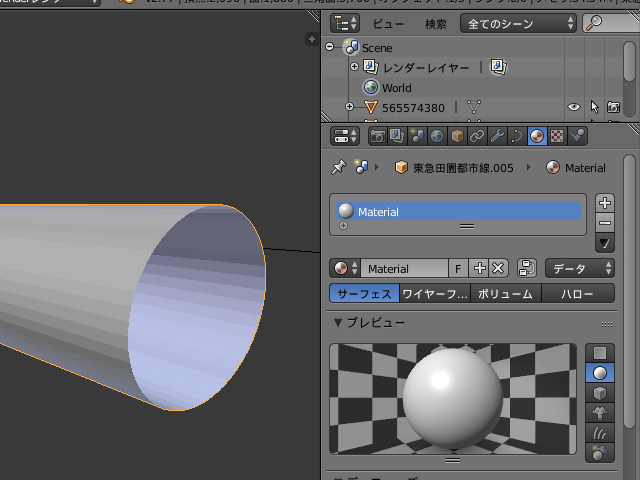Open the Object properties tab (cube)
The image size is (640, 480).
pyautogui.click(x=457, y=136)
